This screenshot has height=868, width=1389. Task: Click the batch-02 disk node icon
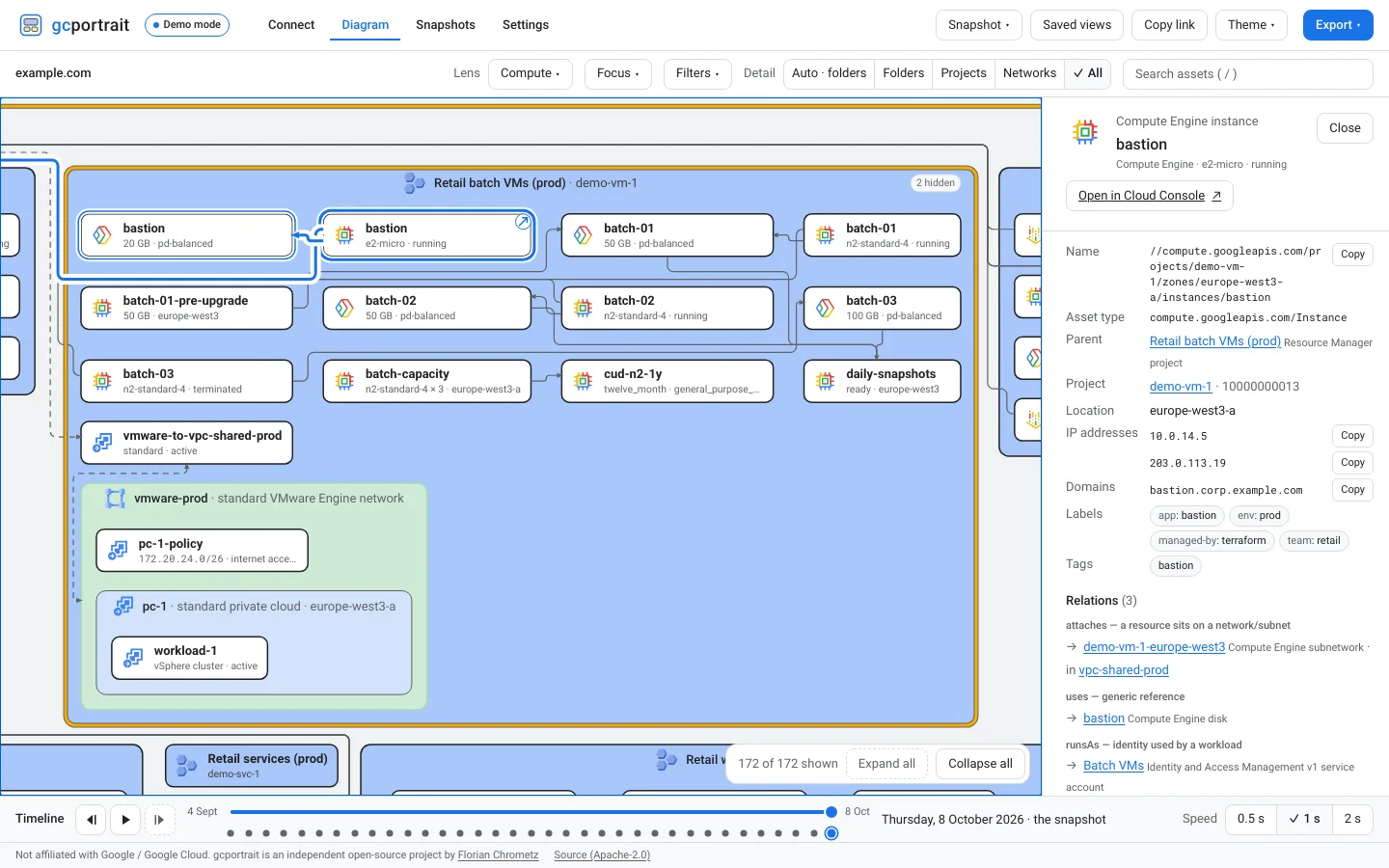(344, 308)
